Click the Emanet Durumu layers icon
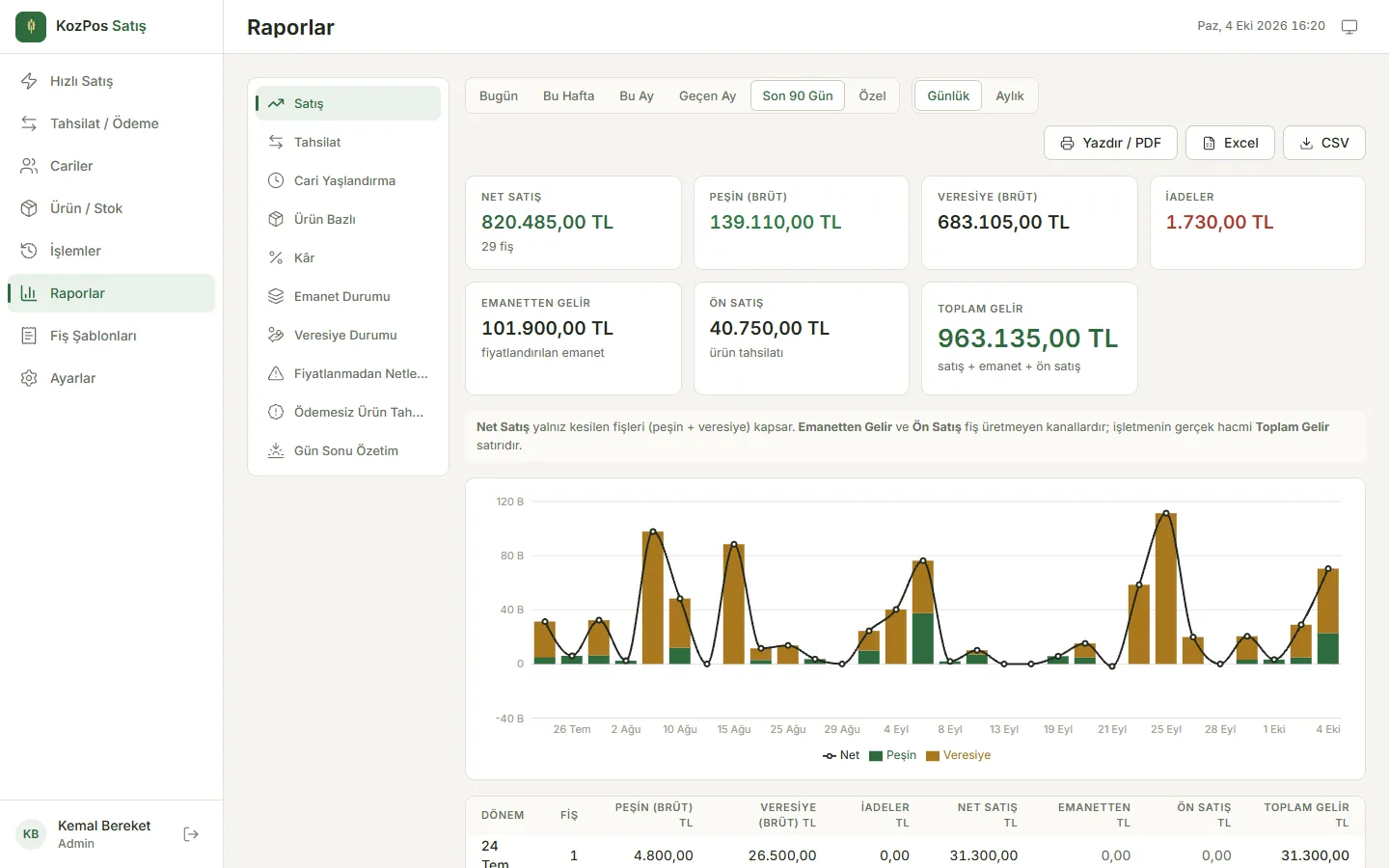1389x868 pixels. pyautogui.click(x=276, y=296)
